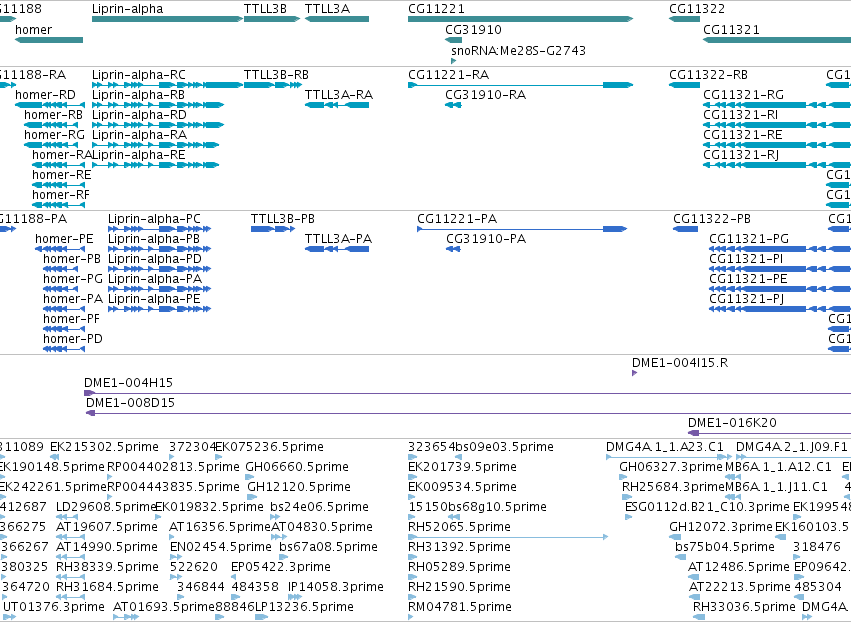851x622 pixels.
Task: Open the CG11321 gene label
Action: coord(731,30)
